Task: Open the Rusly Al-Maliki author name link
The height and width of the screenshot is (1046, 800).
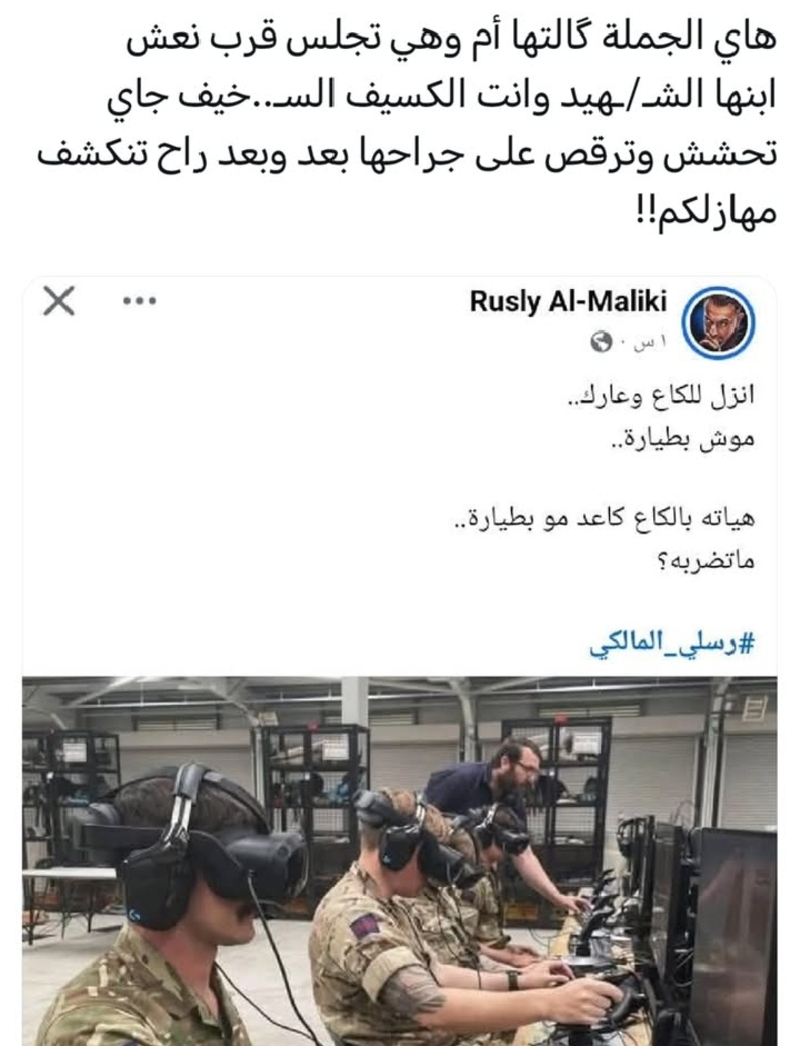Action: coord(568,302)
